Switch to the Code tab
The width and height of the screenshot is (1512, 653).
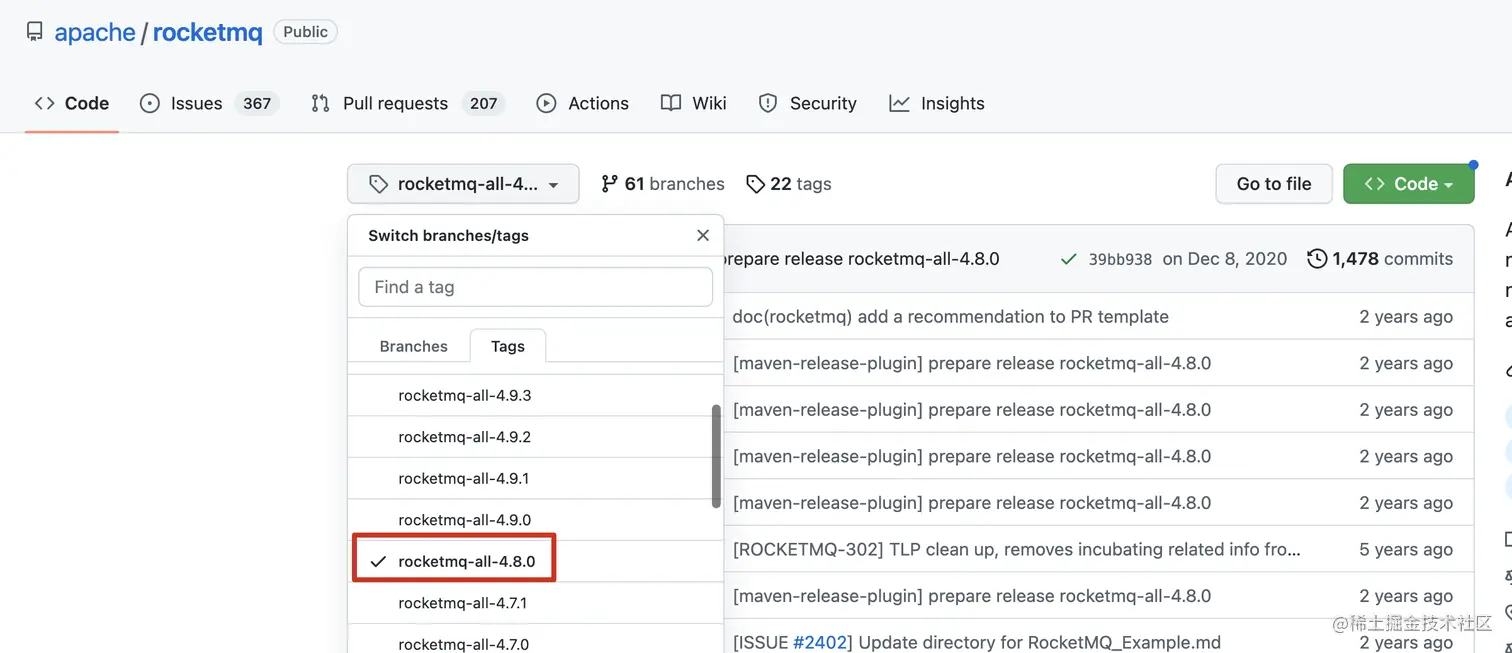click(x=72, y=103)
